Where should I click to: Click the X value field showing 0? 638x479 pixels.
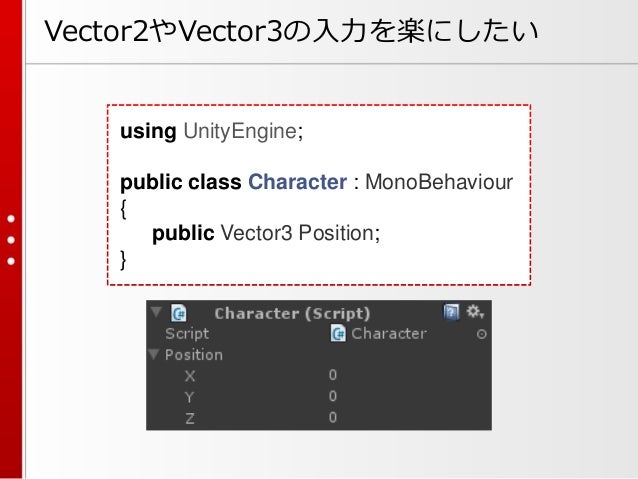[x=407, y=375]
